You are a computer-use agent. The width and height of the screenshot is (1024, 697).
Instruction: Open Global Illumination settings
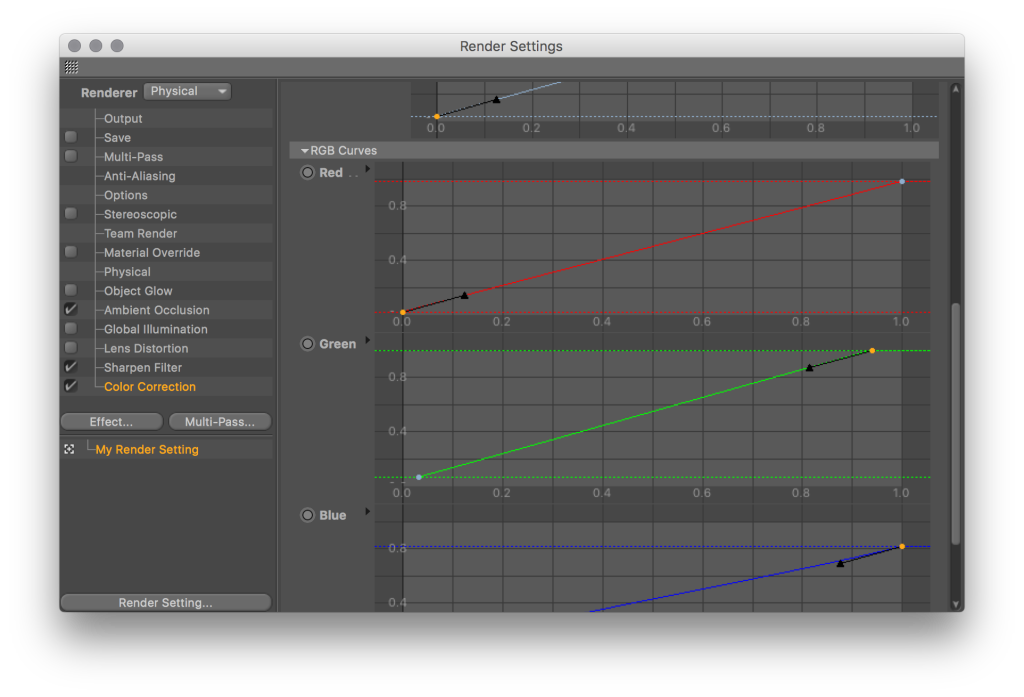(156, 329)
